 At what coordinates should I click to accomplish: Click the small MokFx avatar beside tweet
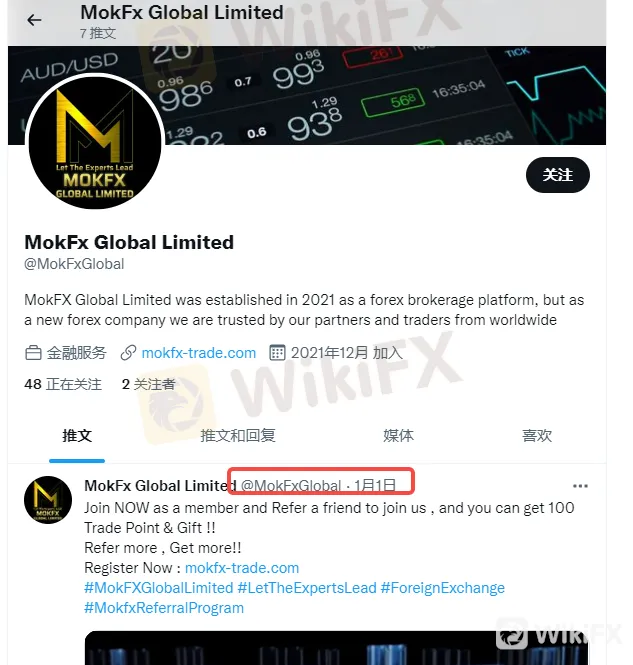[48, 500]
